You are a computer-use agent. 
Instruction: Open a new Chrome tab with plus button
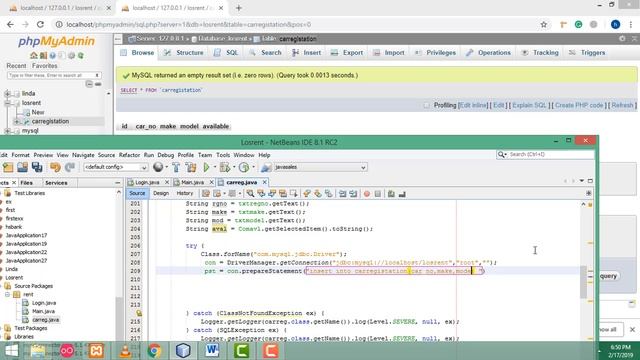point(239,8)
